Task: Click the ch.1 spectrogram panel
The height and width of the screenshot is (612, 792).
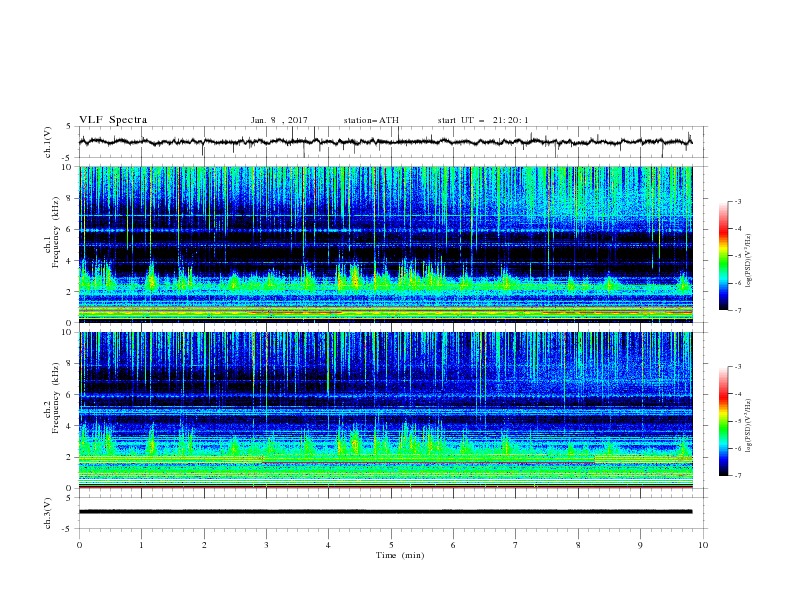Action: click(385, 244)
